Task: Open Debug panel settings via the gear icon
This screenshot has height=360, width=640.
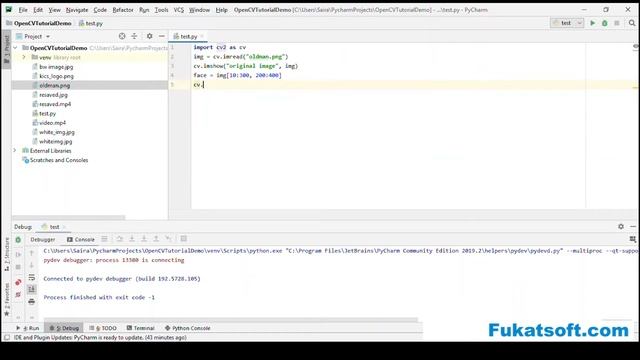Action: click(621, 227)
